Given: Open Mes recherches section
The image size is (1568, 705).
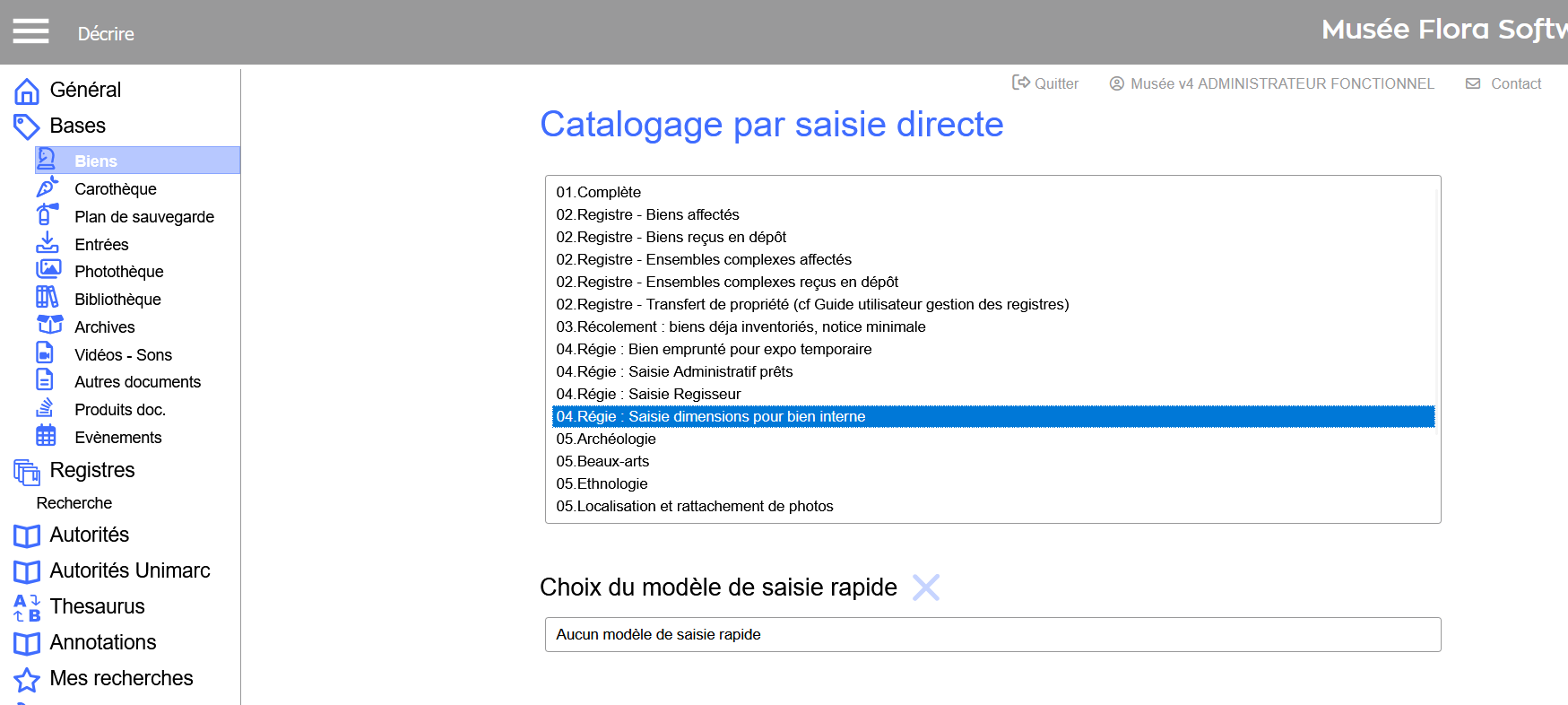Looking at the screenshot, I should click(121, 678).
